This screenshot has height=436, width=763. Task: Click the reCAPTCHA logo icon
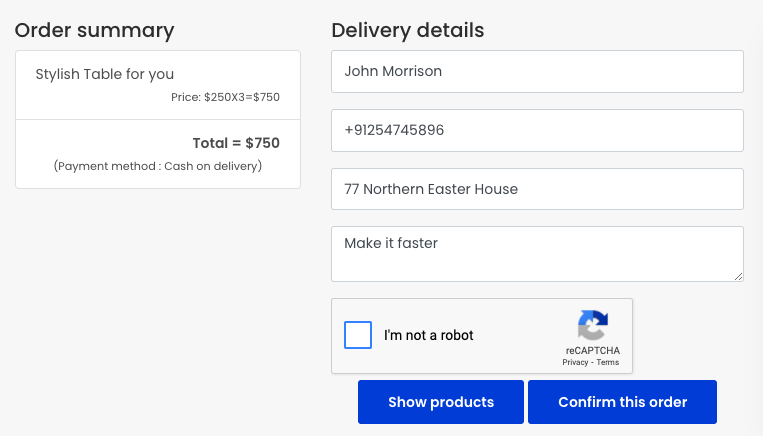593,325
